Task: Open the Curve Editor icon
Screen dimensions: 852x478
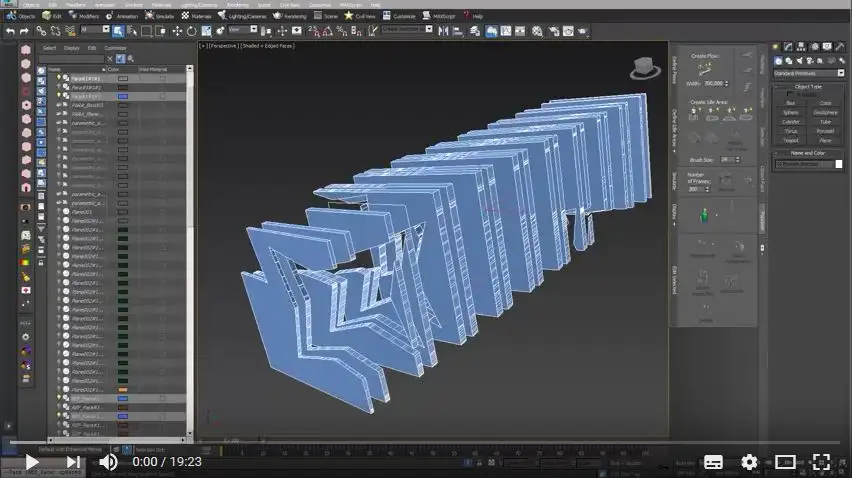Action: pyautogui.click(x=506, y=32)
